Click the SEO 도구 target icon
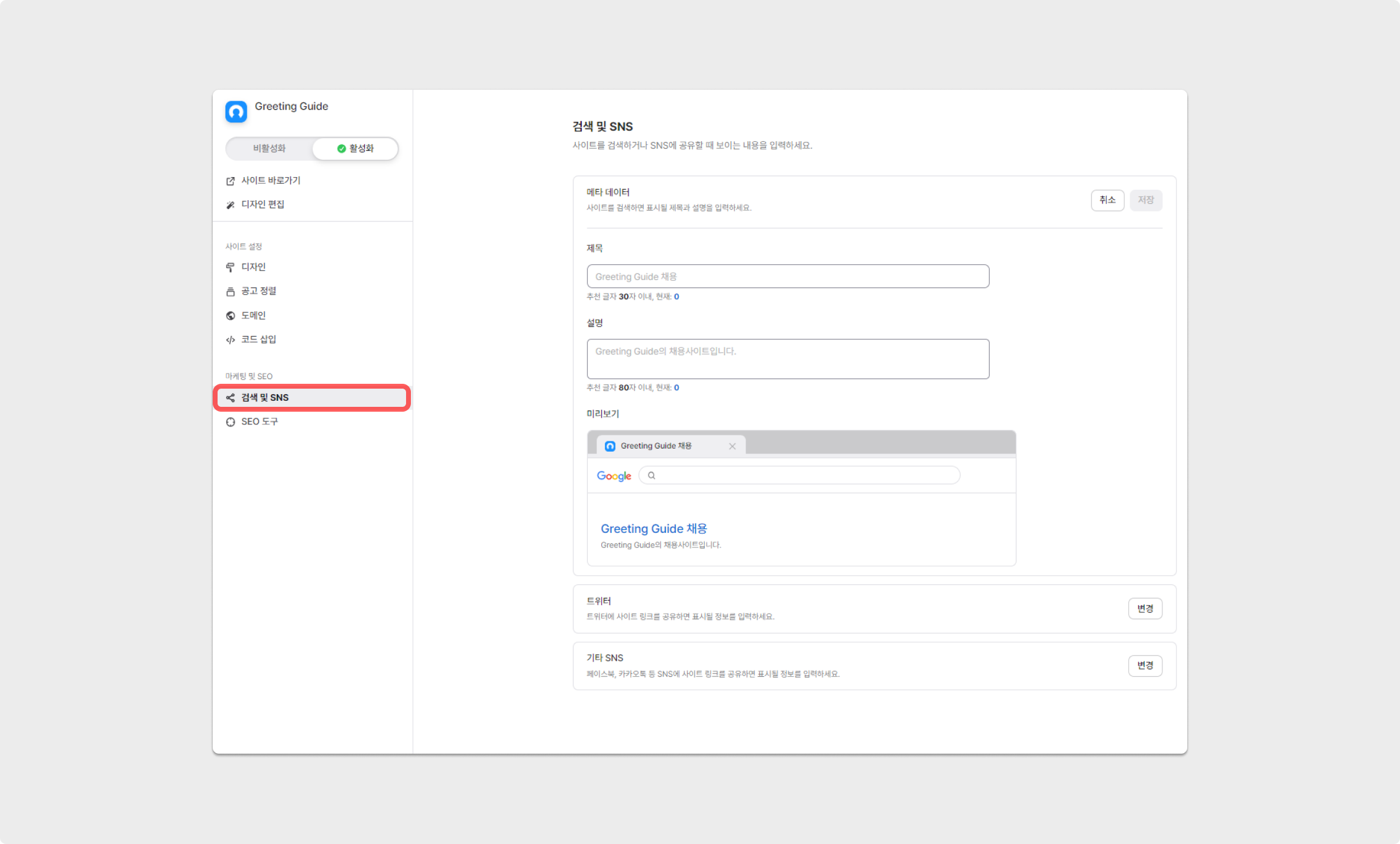Image resolution: width=1400 pixels, height=844 pixels. (x=230, y=422)
